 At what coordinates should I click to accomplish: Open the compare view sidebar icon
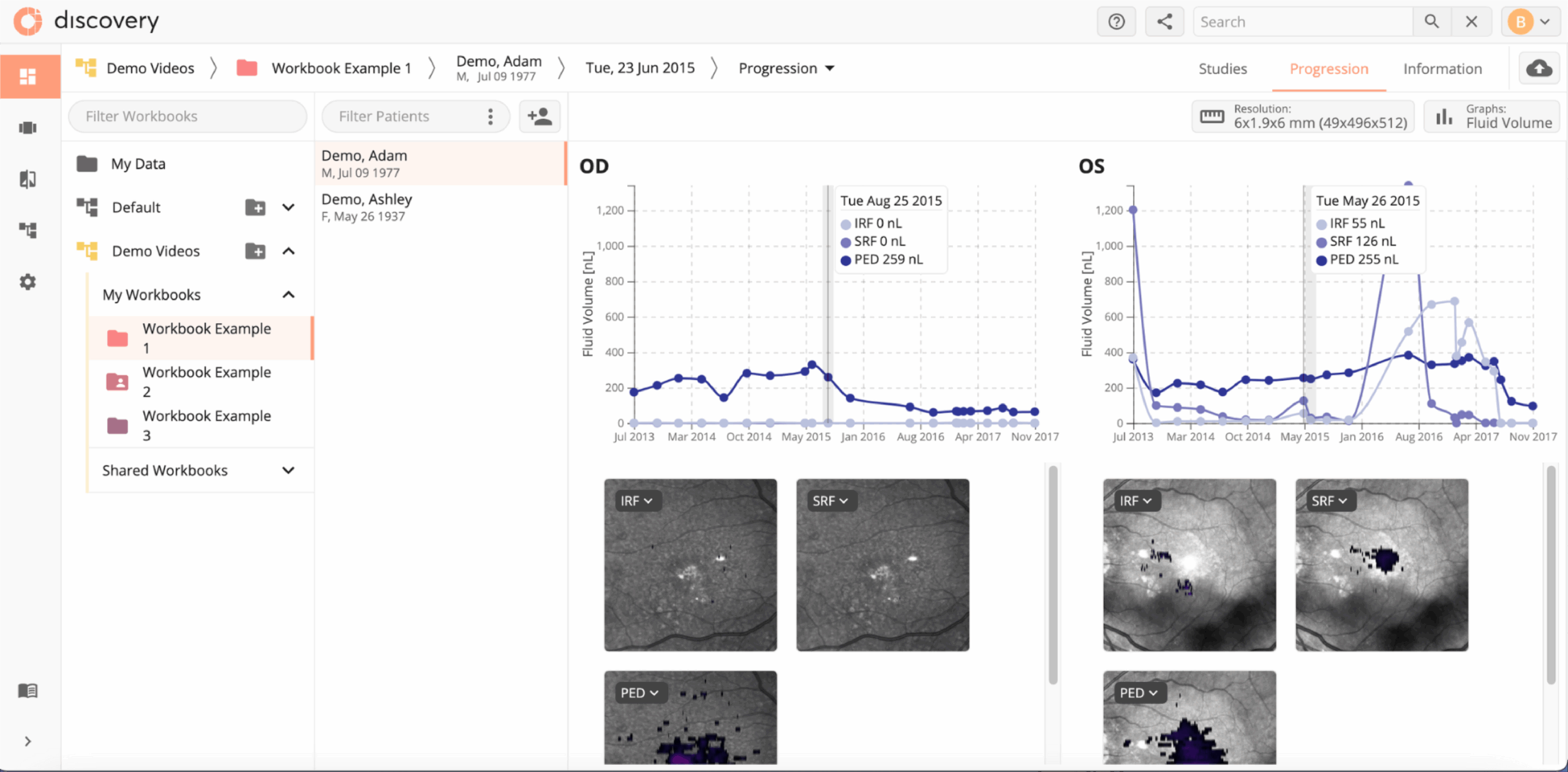28,179
